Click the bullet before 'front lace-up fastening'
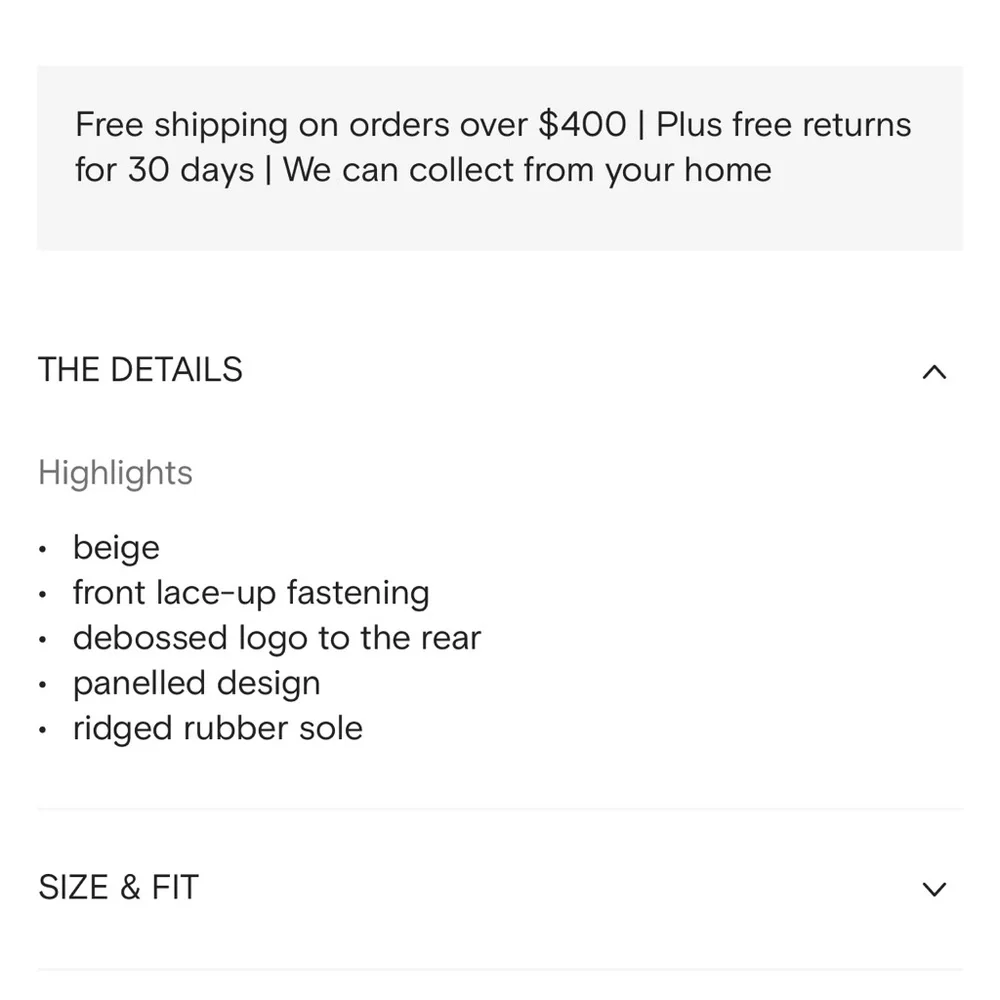This screenshot has width=1000, height=1000. pyautogui.click(x=43, y=595)
